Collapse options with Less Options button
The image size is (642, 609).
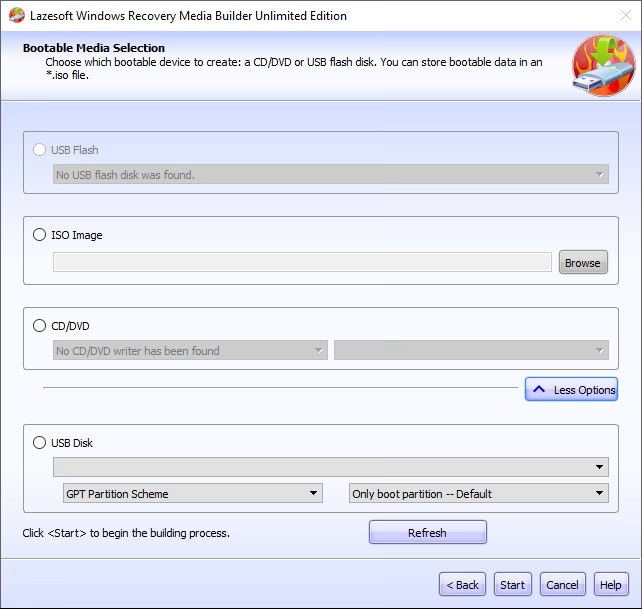tap(571, 389)
